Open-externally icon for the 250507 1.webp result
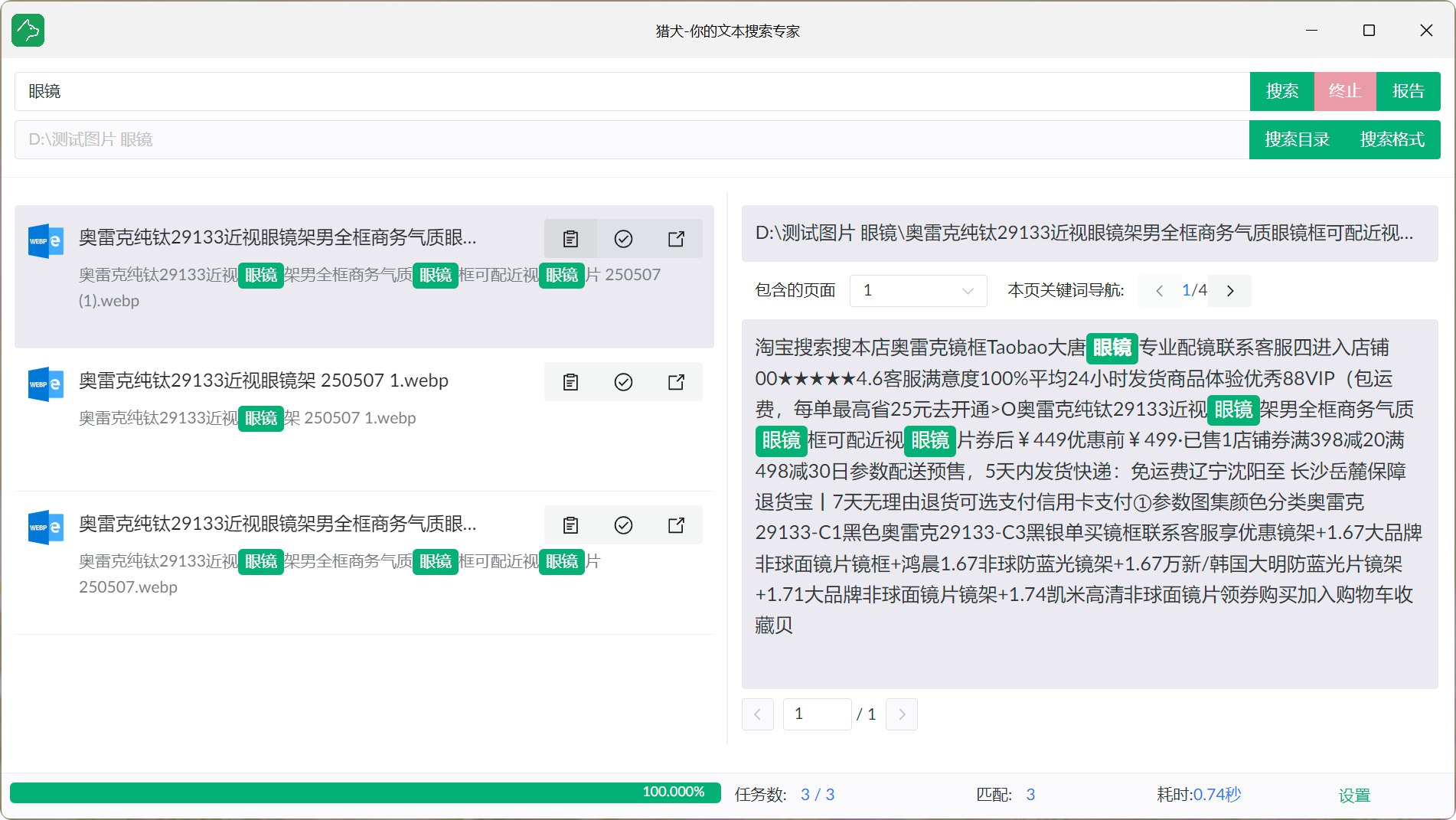1456x820 pixels. pyautogui.click(x=676, y=382)
